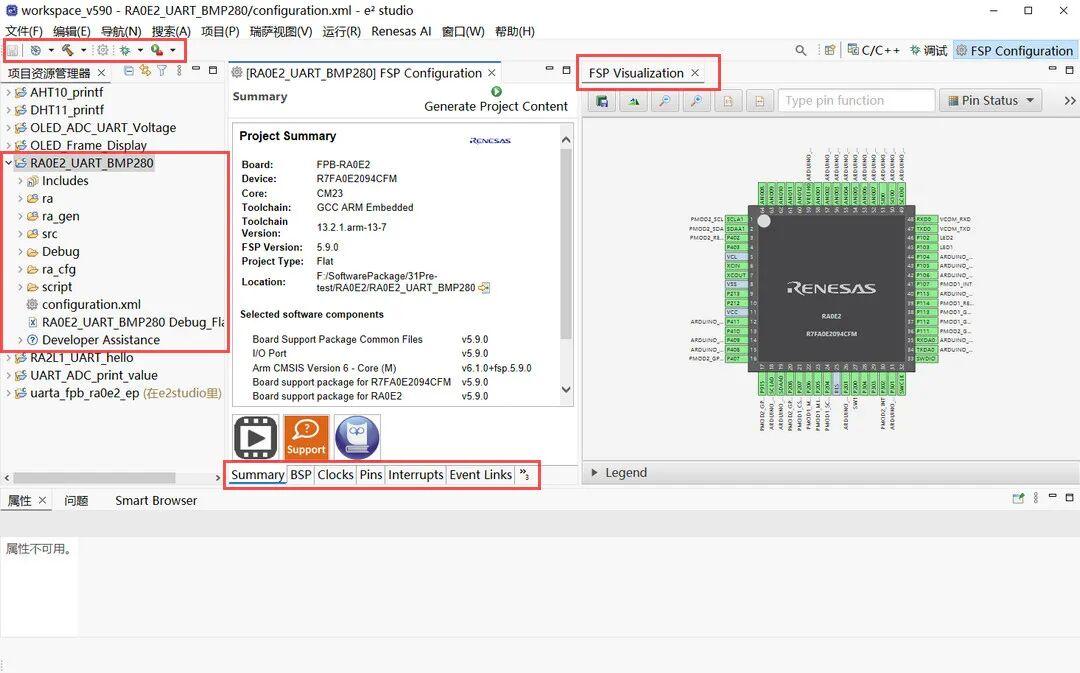Click the search magnifier in top-right toolbar

800,50
